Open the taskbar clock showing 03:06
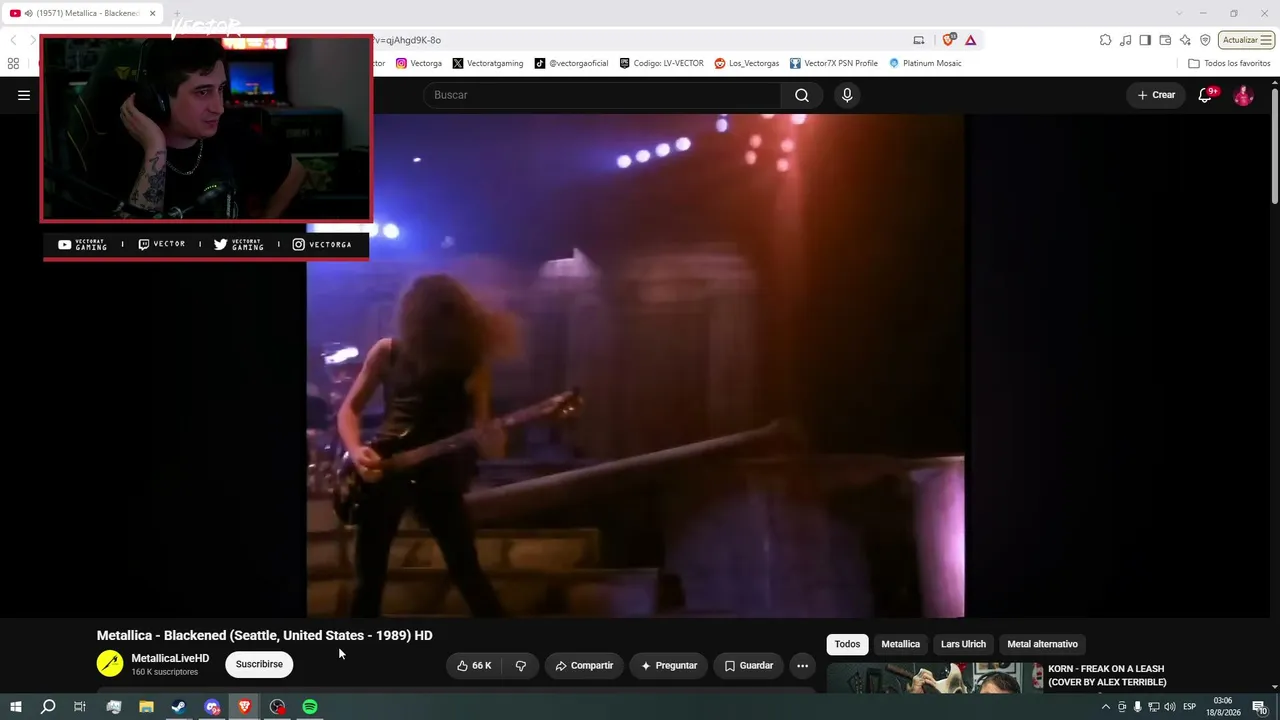Viewport: 1280px width, 720px height. [x=1222, y=707]
